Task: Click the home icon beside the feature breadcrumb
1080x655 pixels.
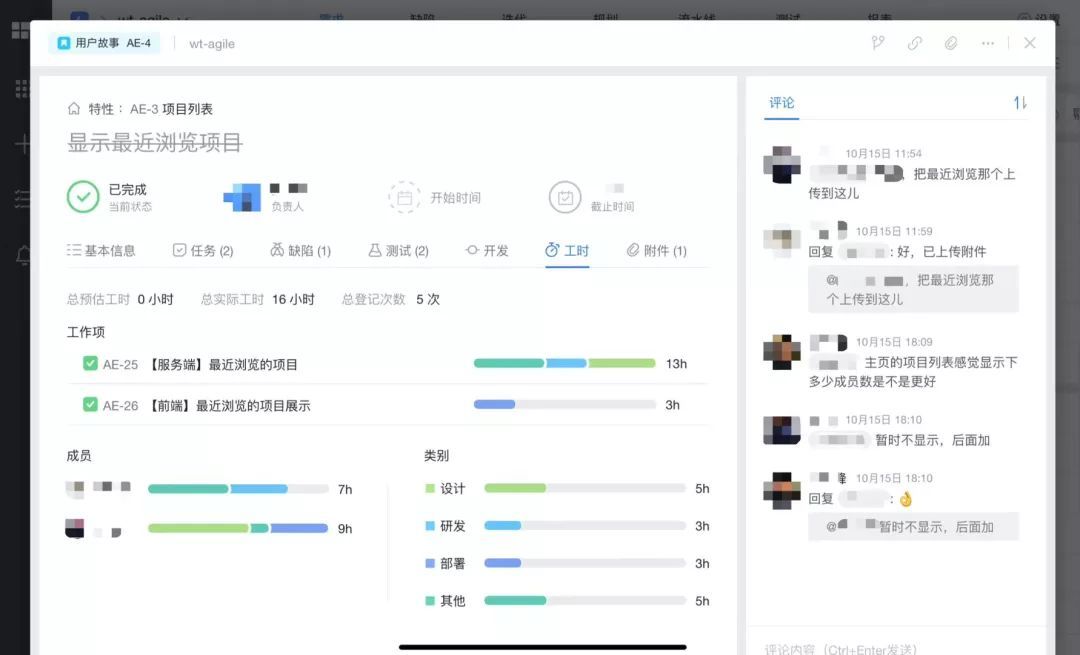Action: 74,109
